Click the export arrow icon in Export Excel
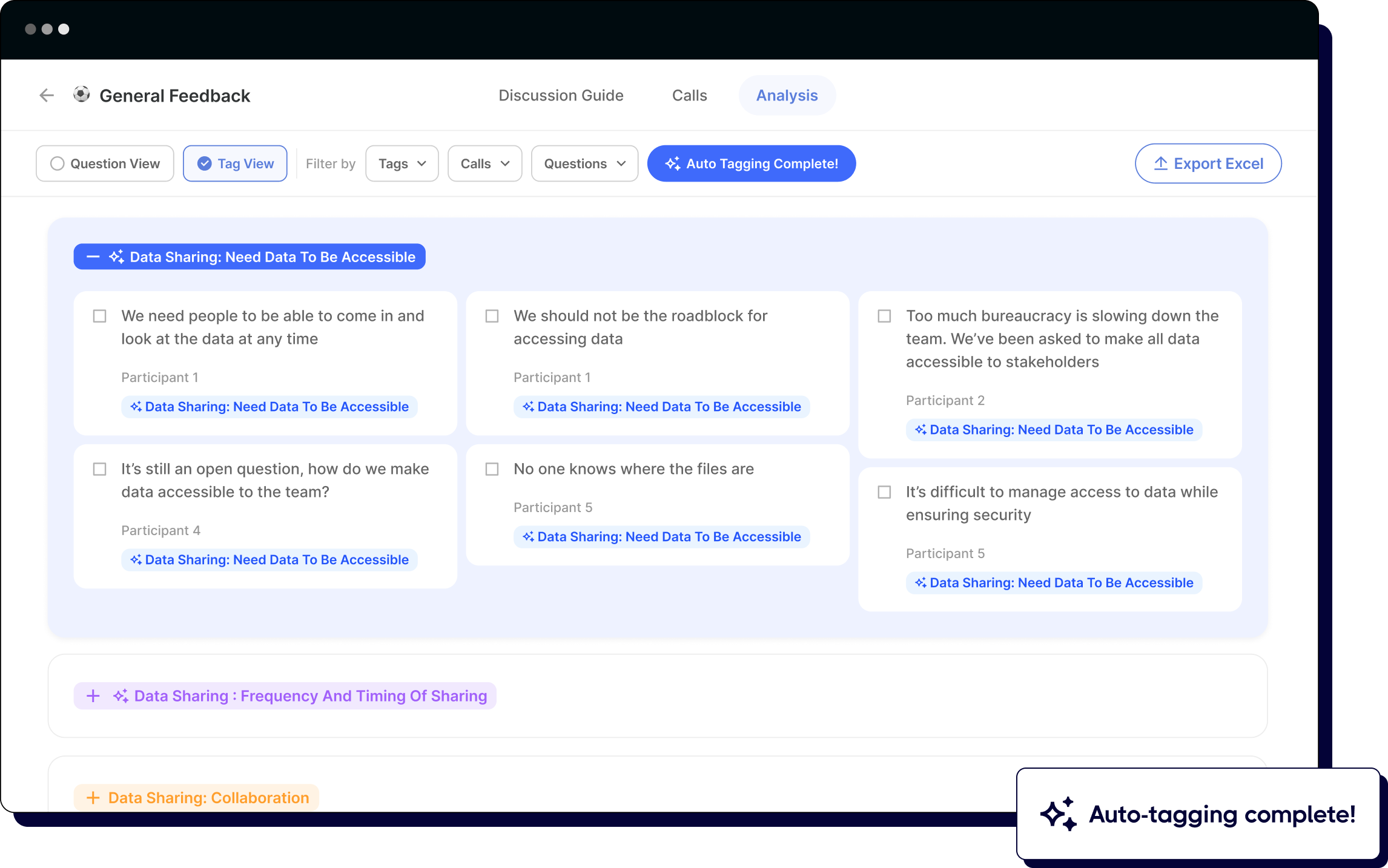The height and width of the screenshot is (868, 1388). click(x=1161, y=163)
